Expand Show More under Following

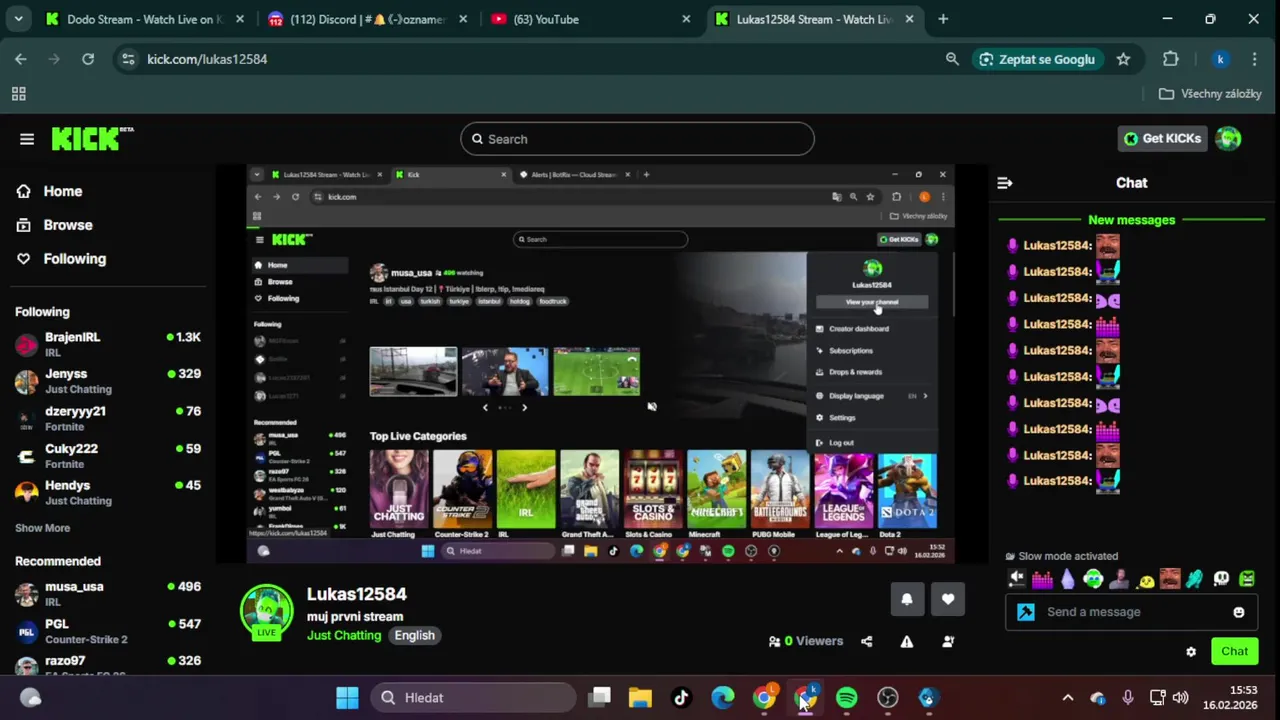42,528
